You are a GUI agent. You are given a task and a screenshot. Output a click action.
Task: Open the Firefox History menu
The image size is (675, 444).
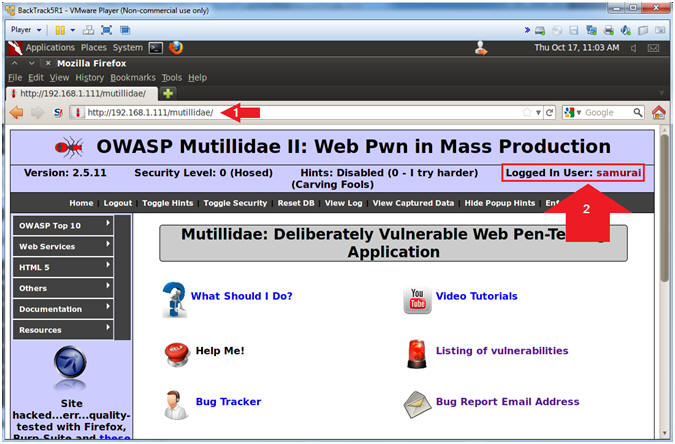pos(90,78)
